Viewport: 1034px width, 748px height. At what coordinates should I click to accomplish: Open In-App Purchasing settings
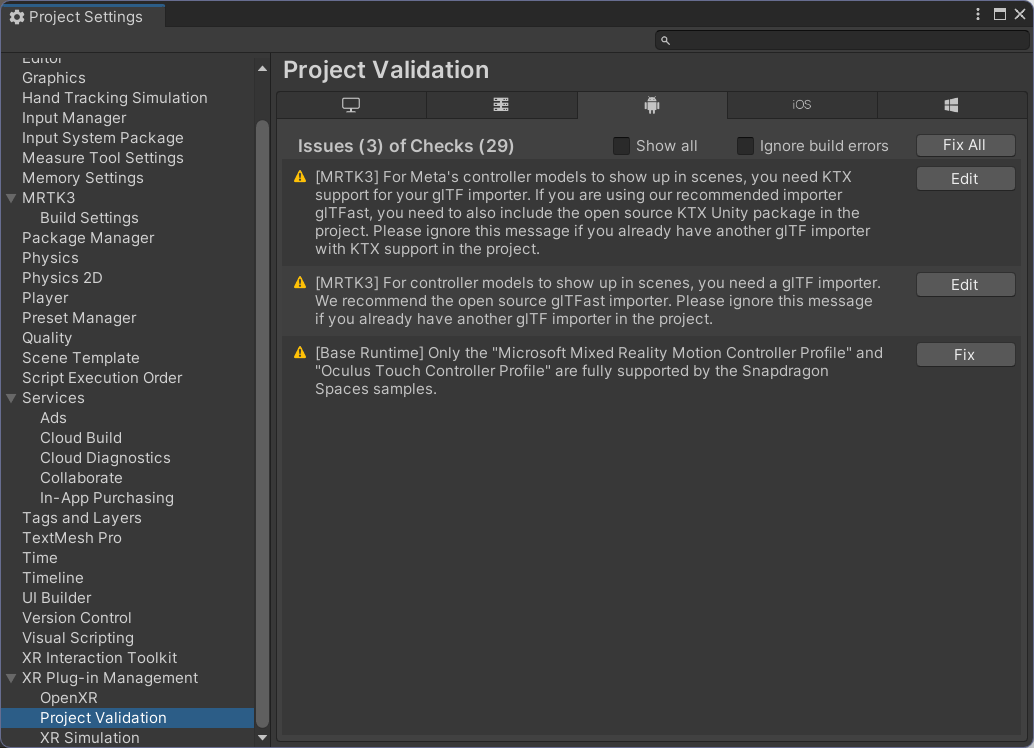(107, 498)
